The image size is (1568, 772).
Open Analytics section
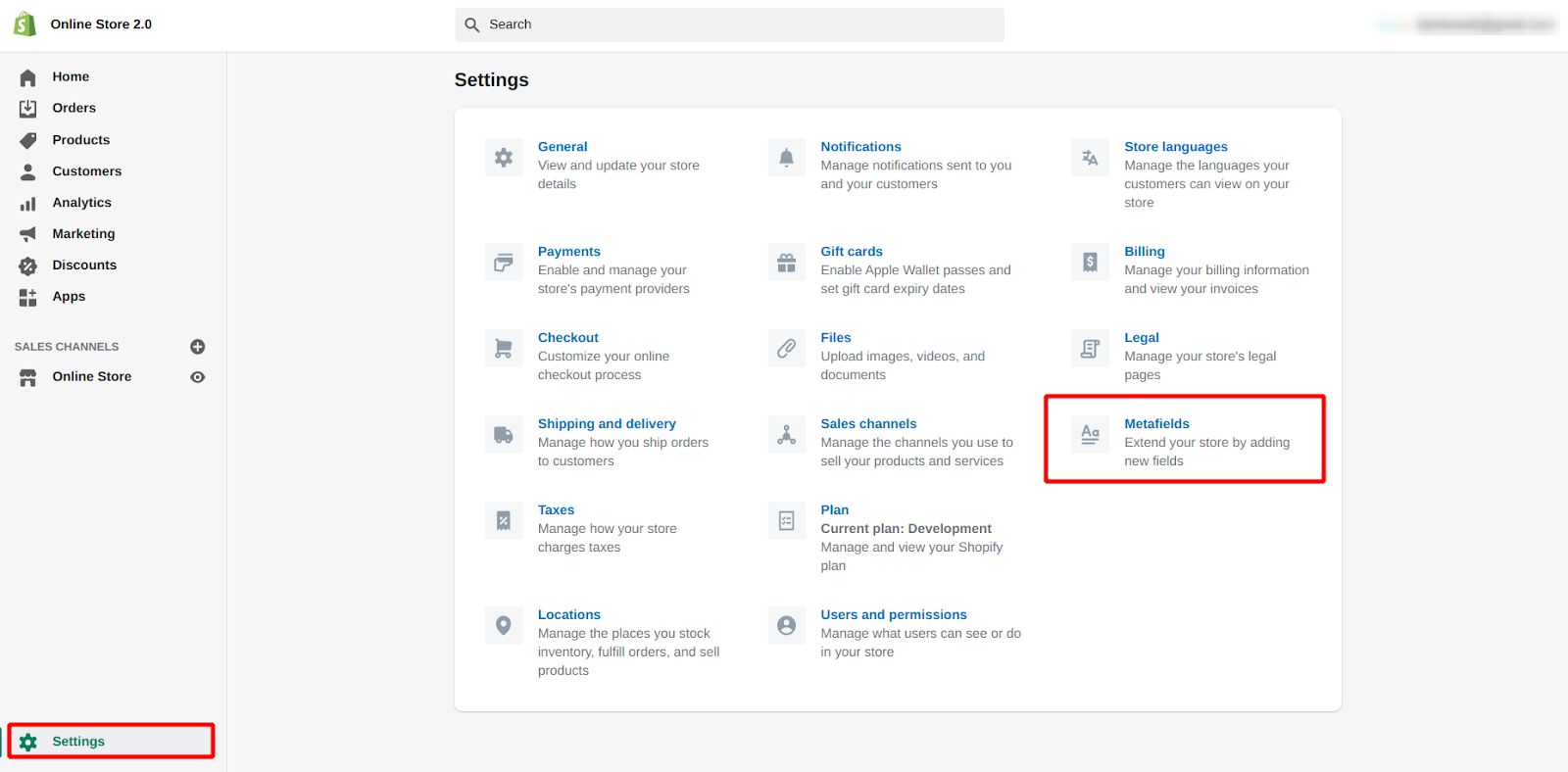82,203
